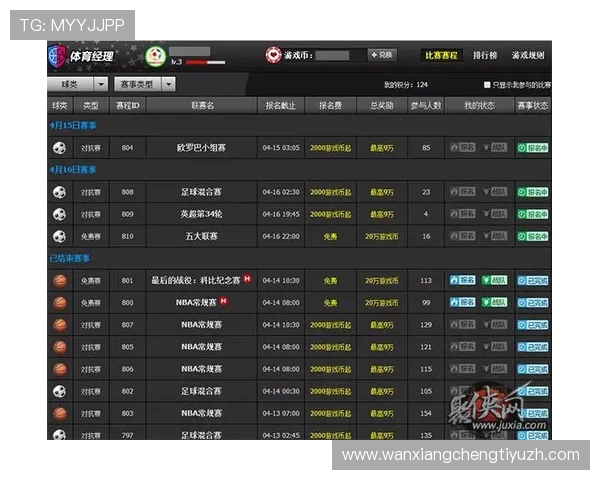
Task: Click 已完成 status for match 800
Action: [x=533, y=303]
